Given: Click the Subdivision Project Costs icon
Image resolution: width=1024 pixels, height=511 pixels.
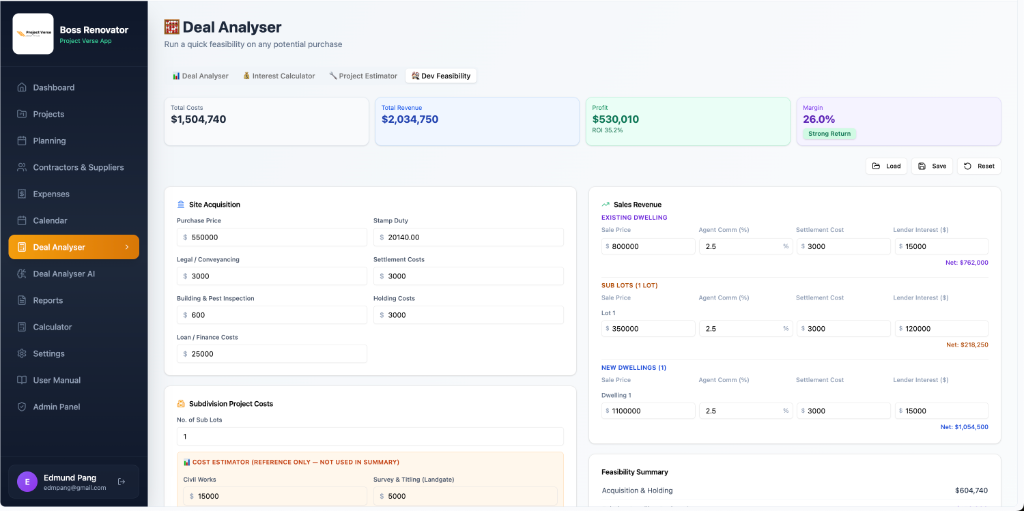Looking at the screenshot, I should [x=181, y=404].
